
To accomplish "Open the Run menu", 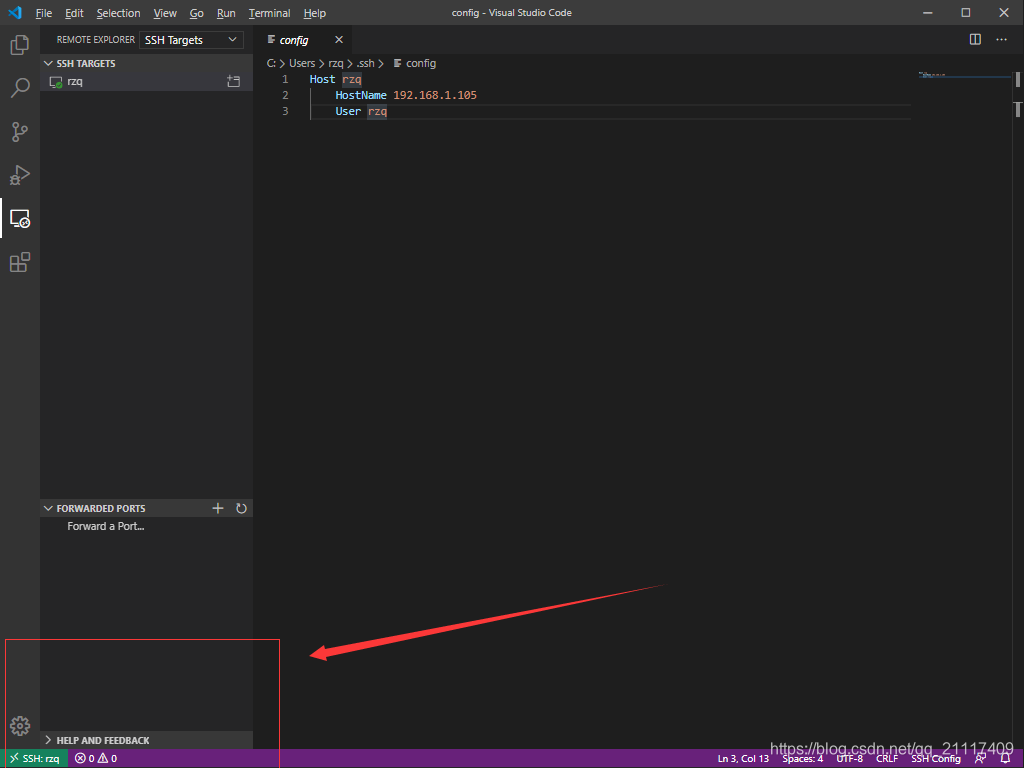I will click(226, 13).
